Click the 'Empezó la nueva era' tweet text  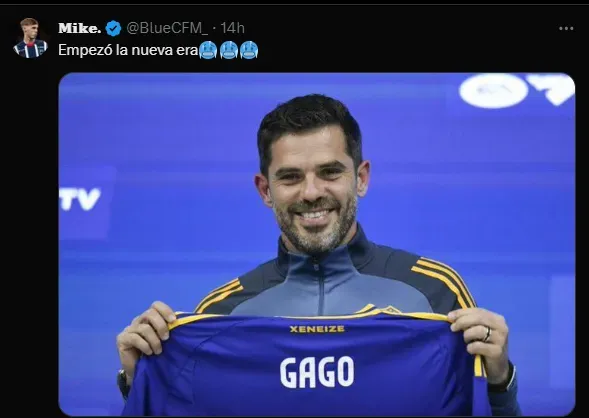[x=128, y=50]
